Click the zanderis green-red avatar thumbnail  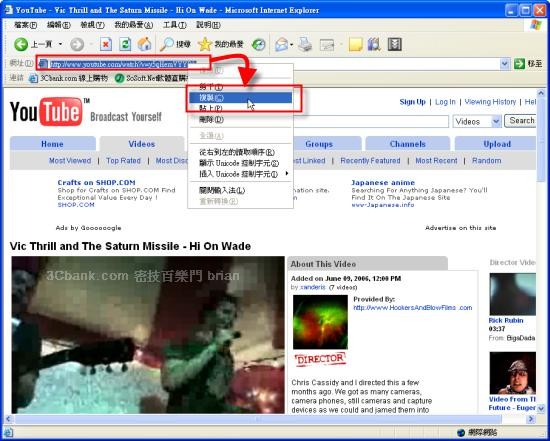320,322
